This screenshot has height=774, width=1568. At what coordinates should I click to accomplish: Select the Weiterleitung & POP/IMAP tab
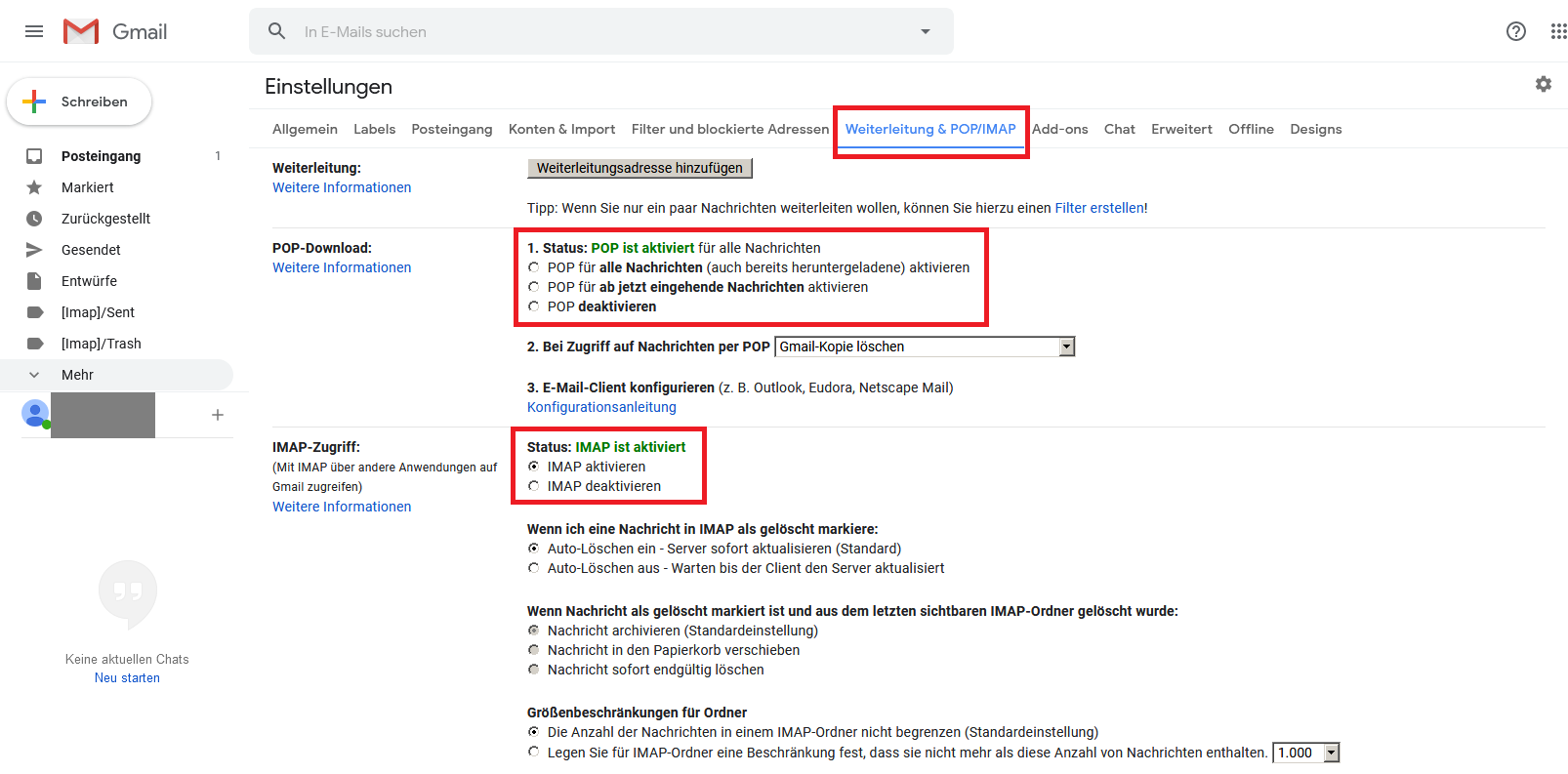(x=930, y=129)
